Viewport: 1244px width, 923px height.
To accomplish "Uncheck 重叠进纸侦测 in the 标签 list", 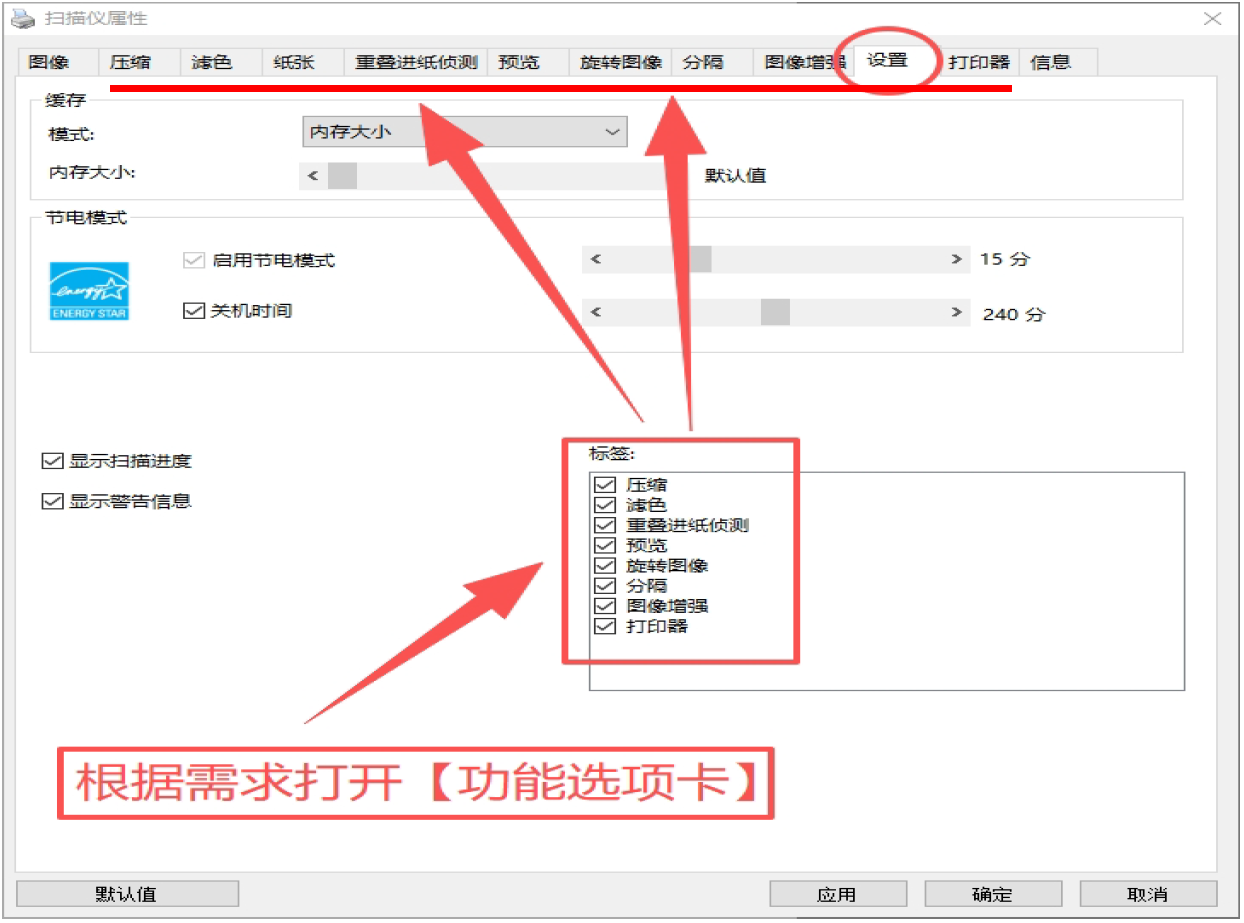I will pos(605,525).
